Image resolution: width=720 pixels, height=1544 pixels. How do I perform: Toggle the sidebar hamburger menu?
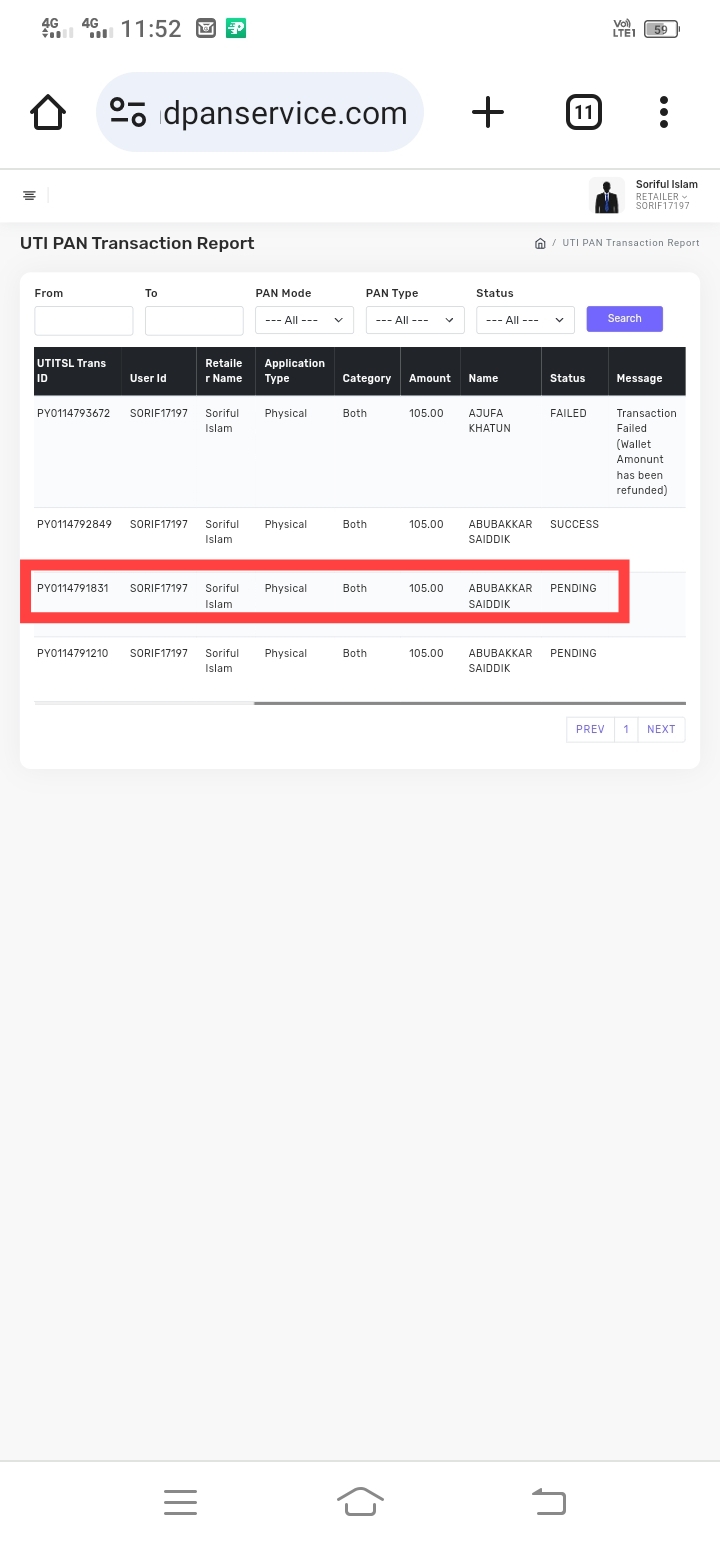pyautogui.click(x=30, y=195)
